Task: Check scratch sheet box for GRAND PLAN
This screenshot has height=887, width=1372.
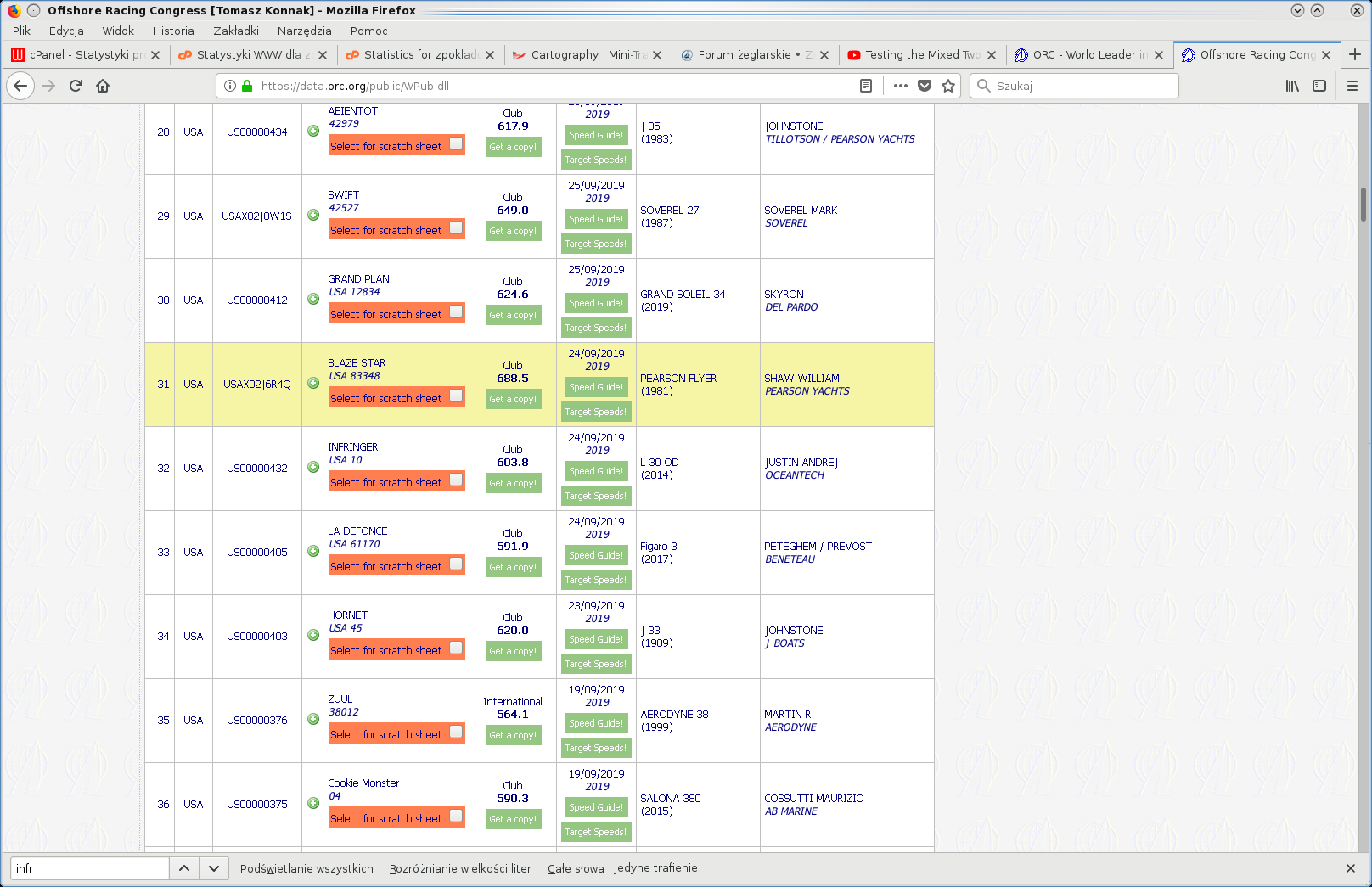Action: pyautogui.click(x=456, y=312)
